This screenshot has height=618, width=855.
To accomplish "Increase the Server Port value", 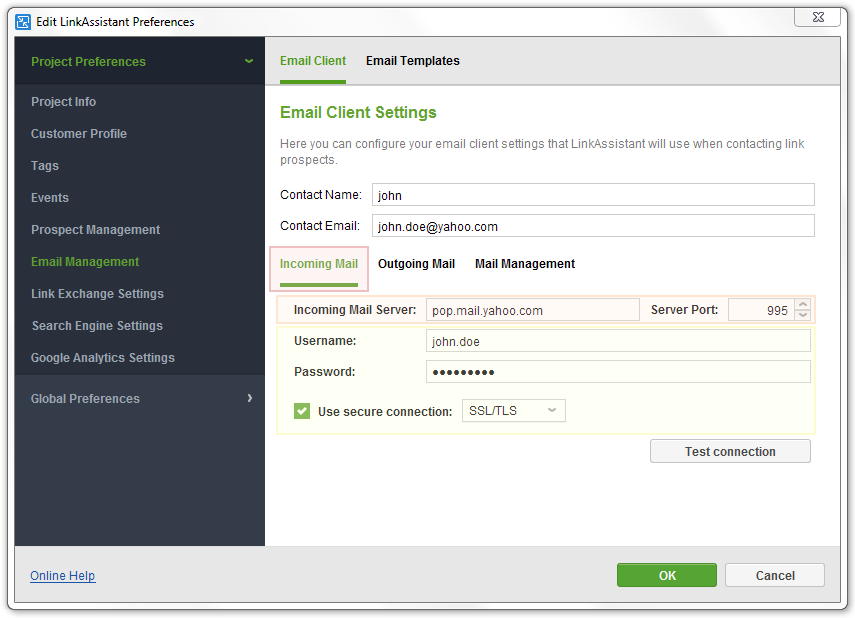I will 803,304.
